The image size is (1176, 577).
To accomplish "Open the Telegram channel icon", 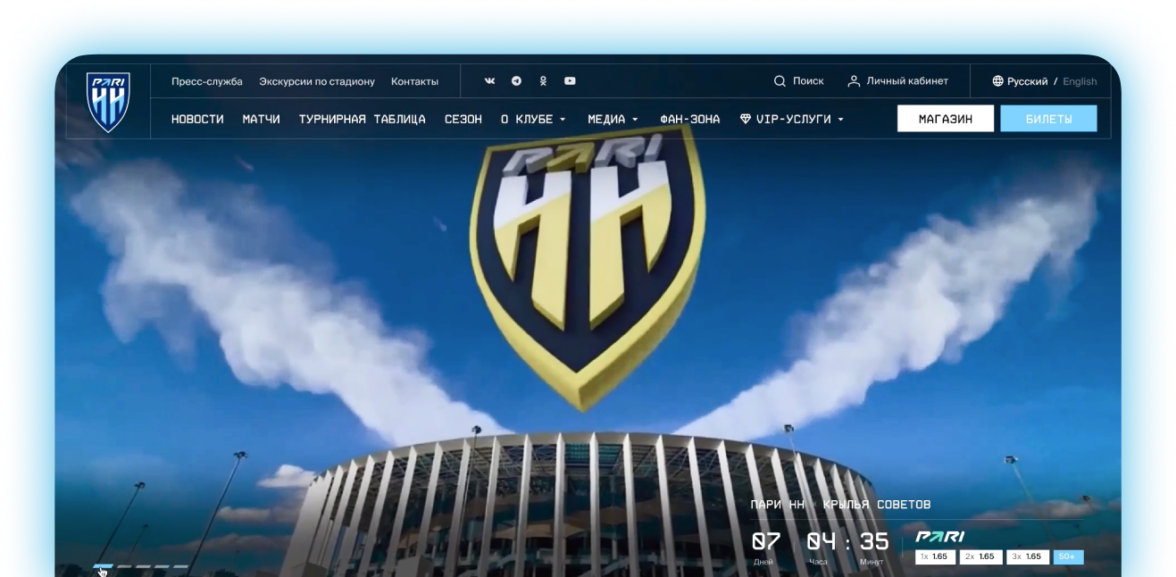I will pyautogui.click(x=516, y=81).
